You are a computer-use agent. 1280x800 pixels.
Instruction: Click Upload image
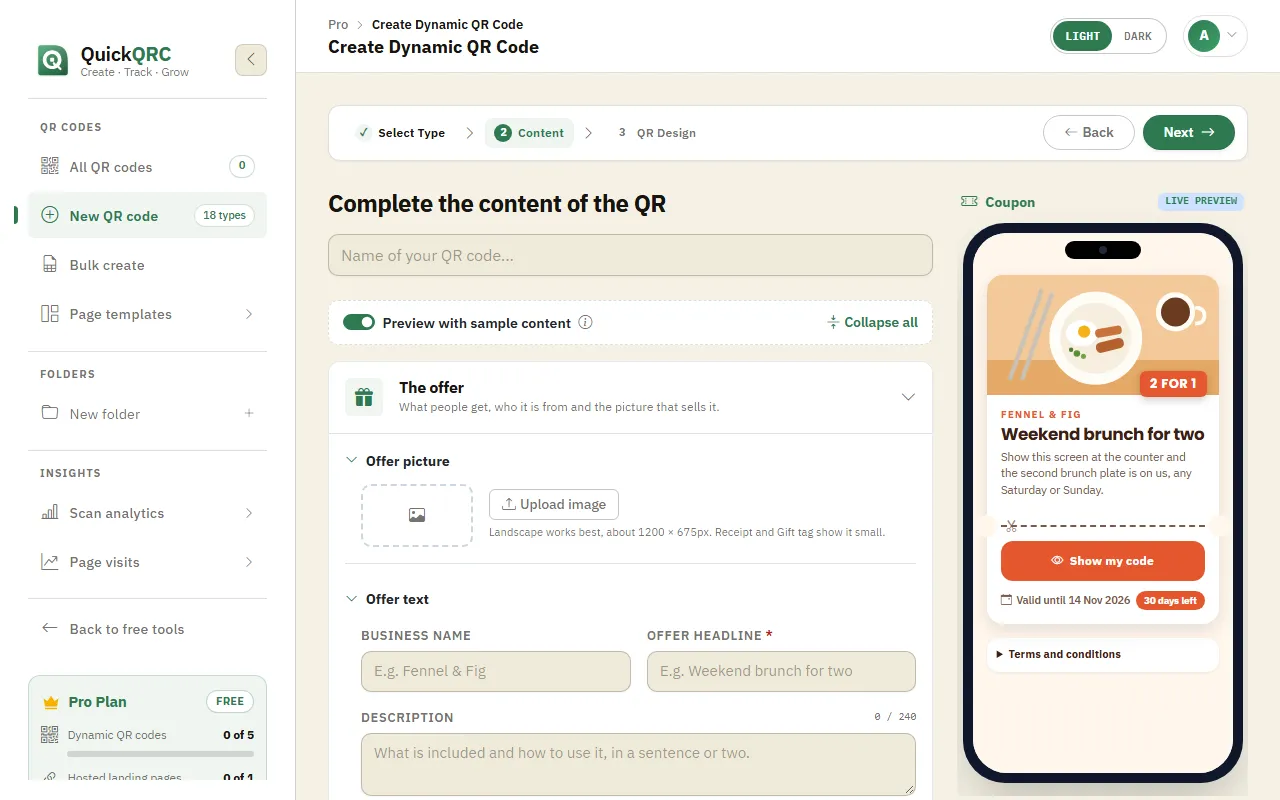554,504
